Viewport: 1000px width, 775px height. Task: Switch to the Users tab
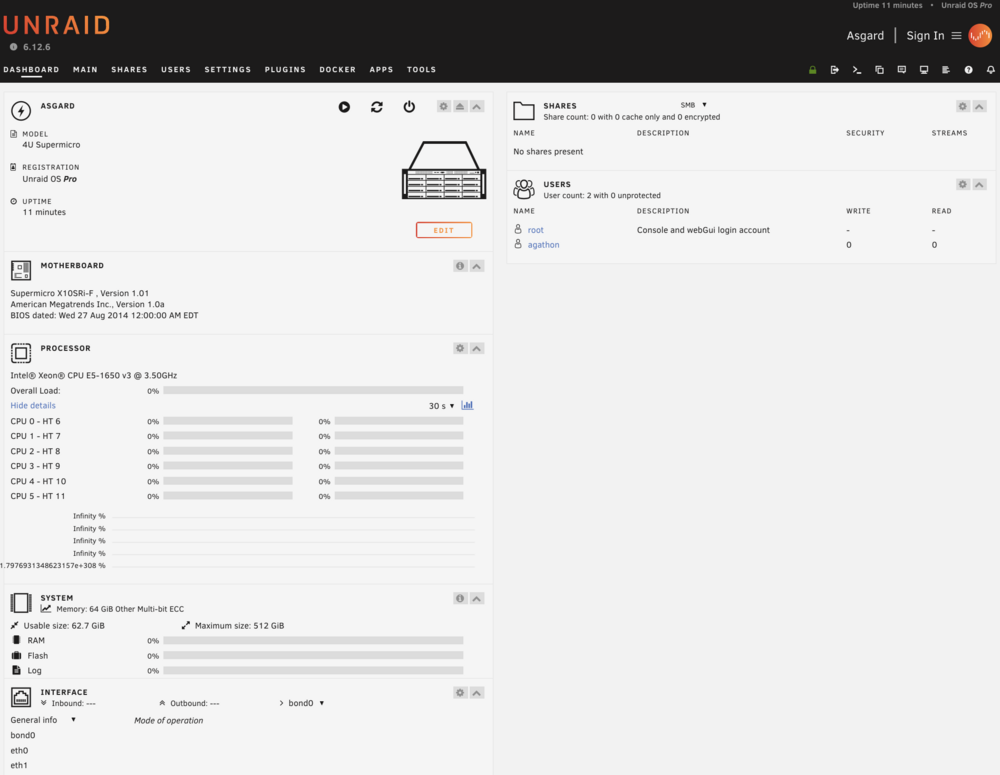175,70
